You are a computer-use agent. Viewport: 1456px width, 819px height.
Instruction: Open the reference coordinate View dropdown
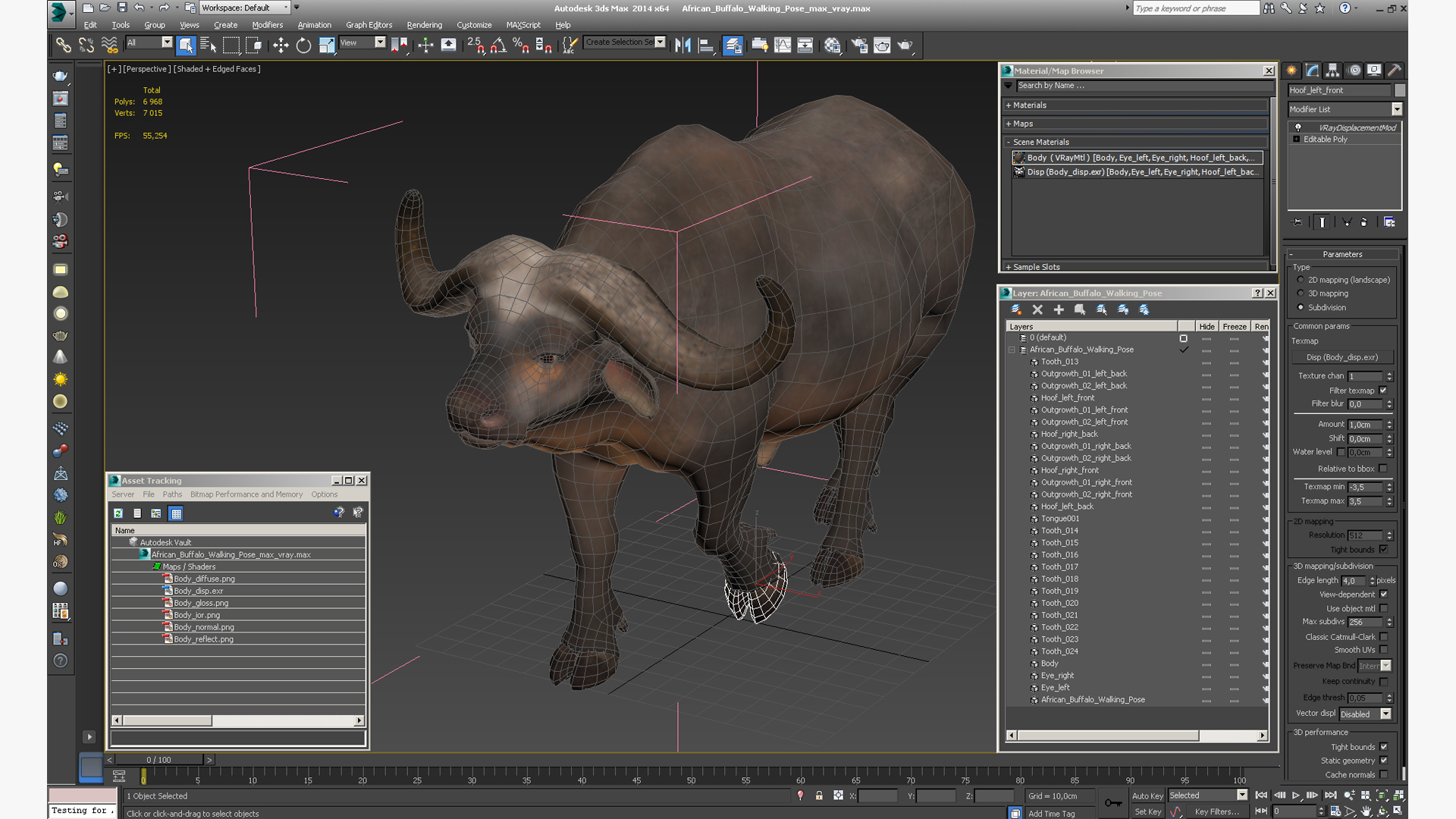pyautogui.click(x=362, y=42)
